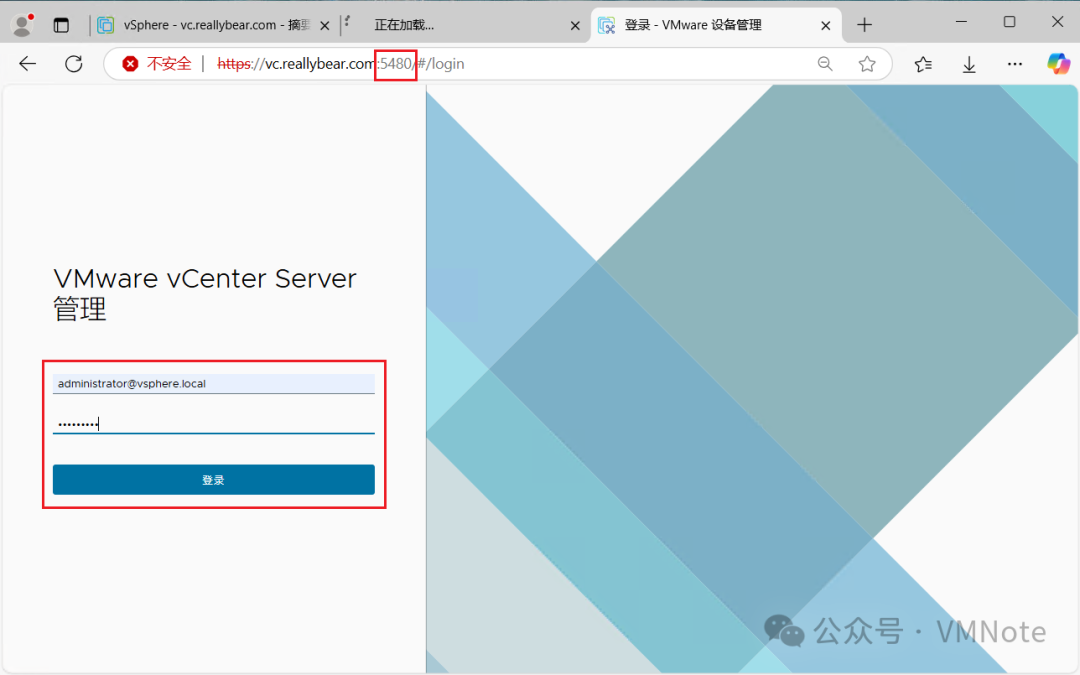
Task: Focus the password input field
Action: pos(214,424)
